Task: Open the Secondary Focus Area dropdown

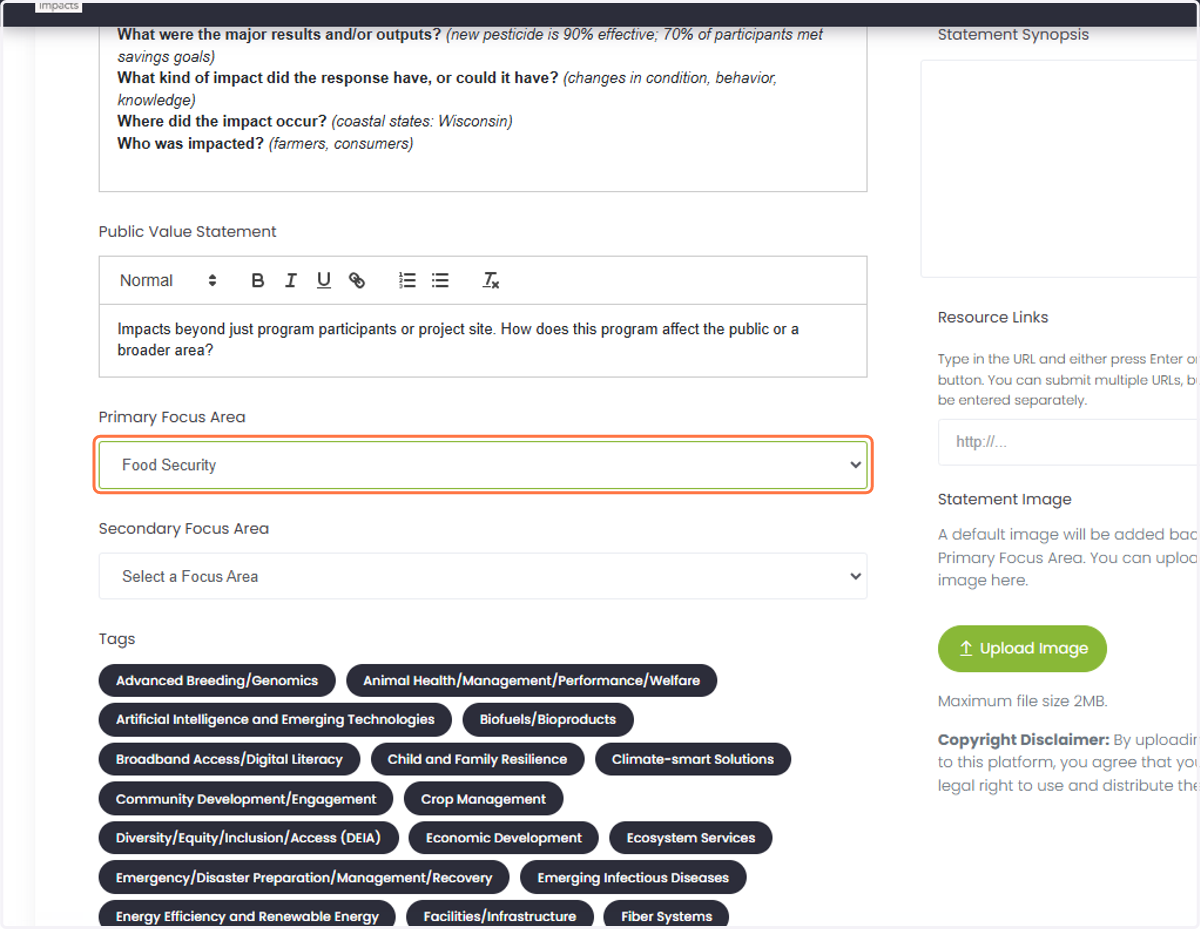Action: pyautogui.click(x=483, y=576)
